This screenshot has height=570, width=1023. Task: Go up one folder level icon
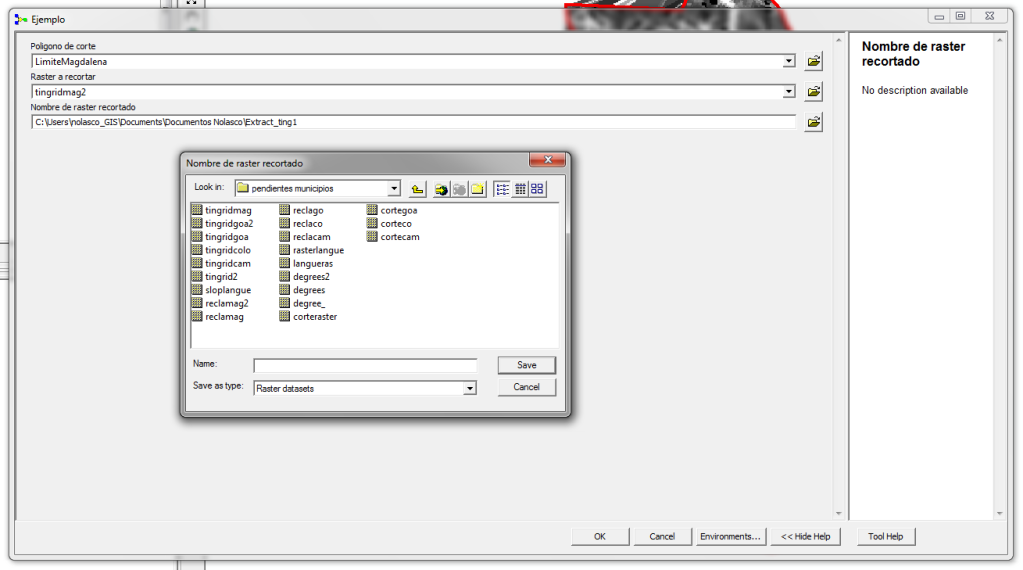point(418,189)
